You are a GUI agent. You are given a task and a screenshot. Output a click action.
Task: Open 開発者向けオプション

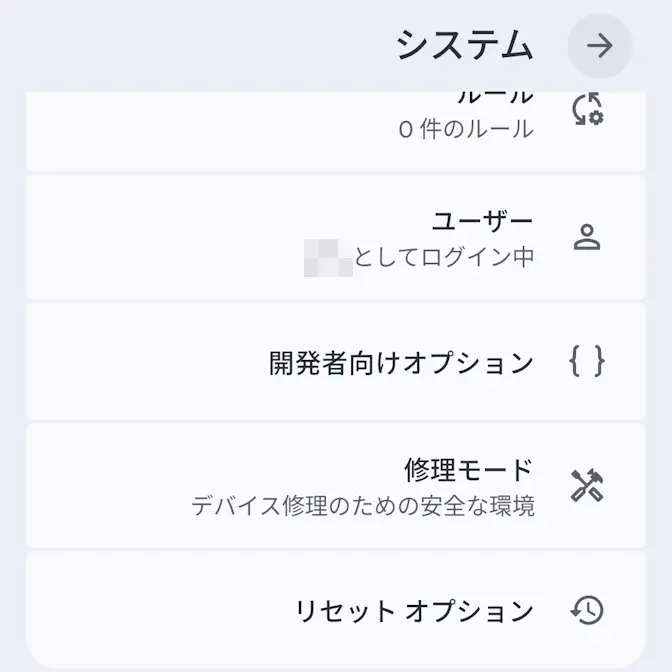click(x=401, y=362)
